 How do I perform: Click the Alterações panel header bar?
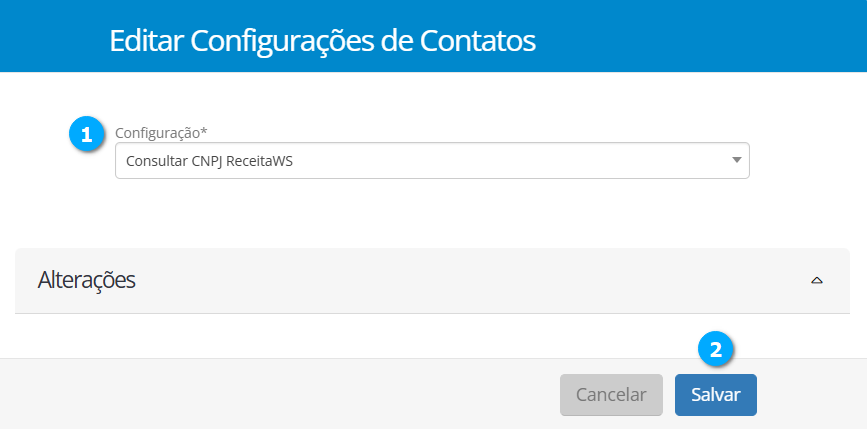450,280
